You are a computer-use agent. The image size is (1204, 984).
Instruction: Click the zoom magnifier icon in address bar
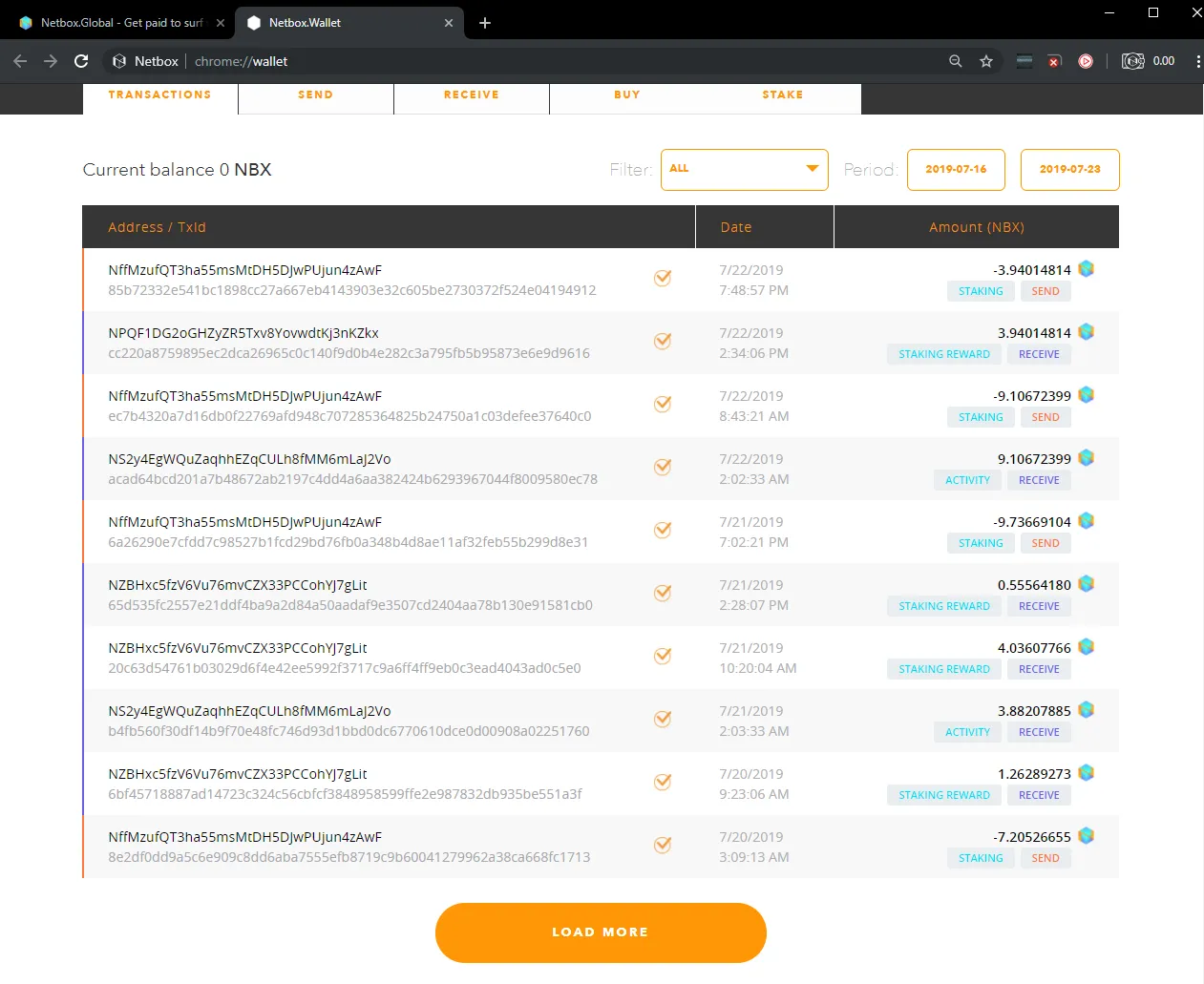955,61
